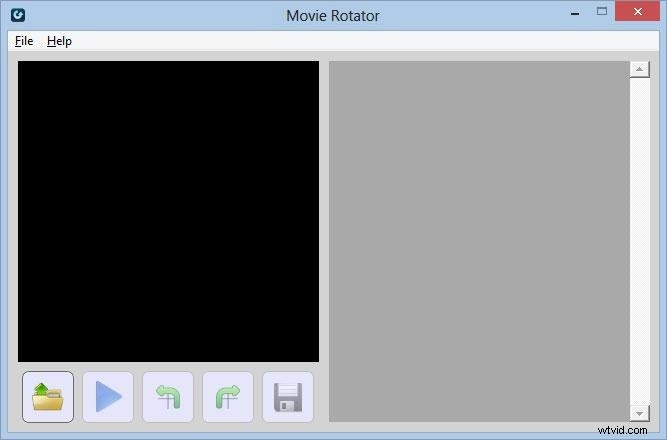Rotate the video clockwise (right arrow)
Viewport: 667px width, 440px height.
coord(228,397)
